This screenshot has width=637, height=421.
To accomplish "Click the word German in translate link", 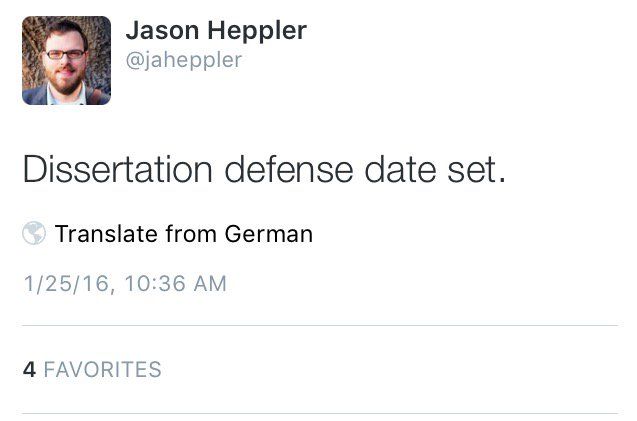I will (x=269, y=234).
